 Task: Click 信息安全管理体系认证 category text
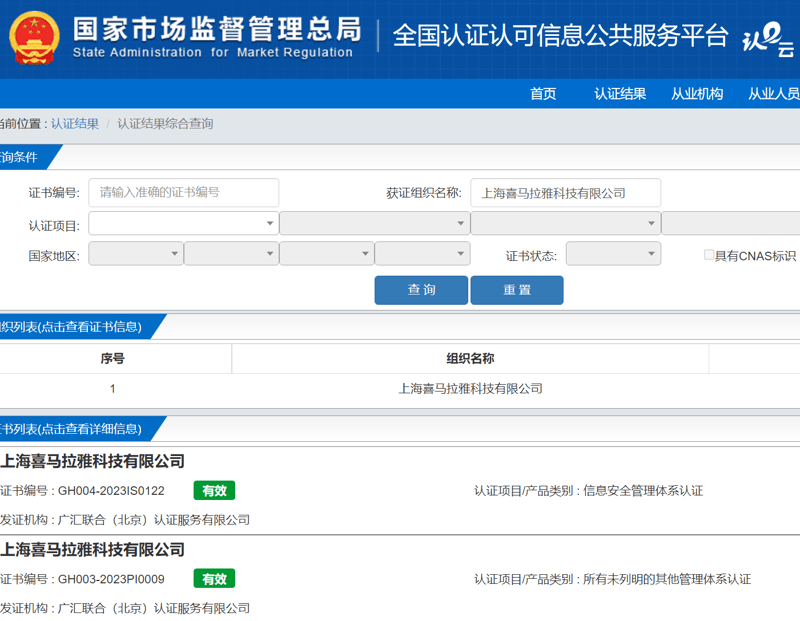pos(643,491)
